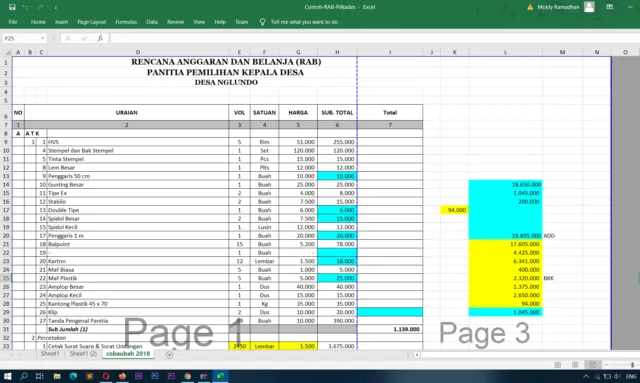The height and width of the screenshot is (383, 640).
Task: Click the Redo arrow in the Quick Access Toolbar
Action: tap(40, 7)
